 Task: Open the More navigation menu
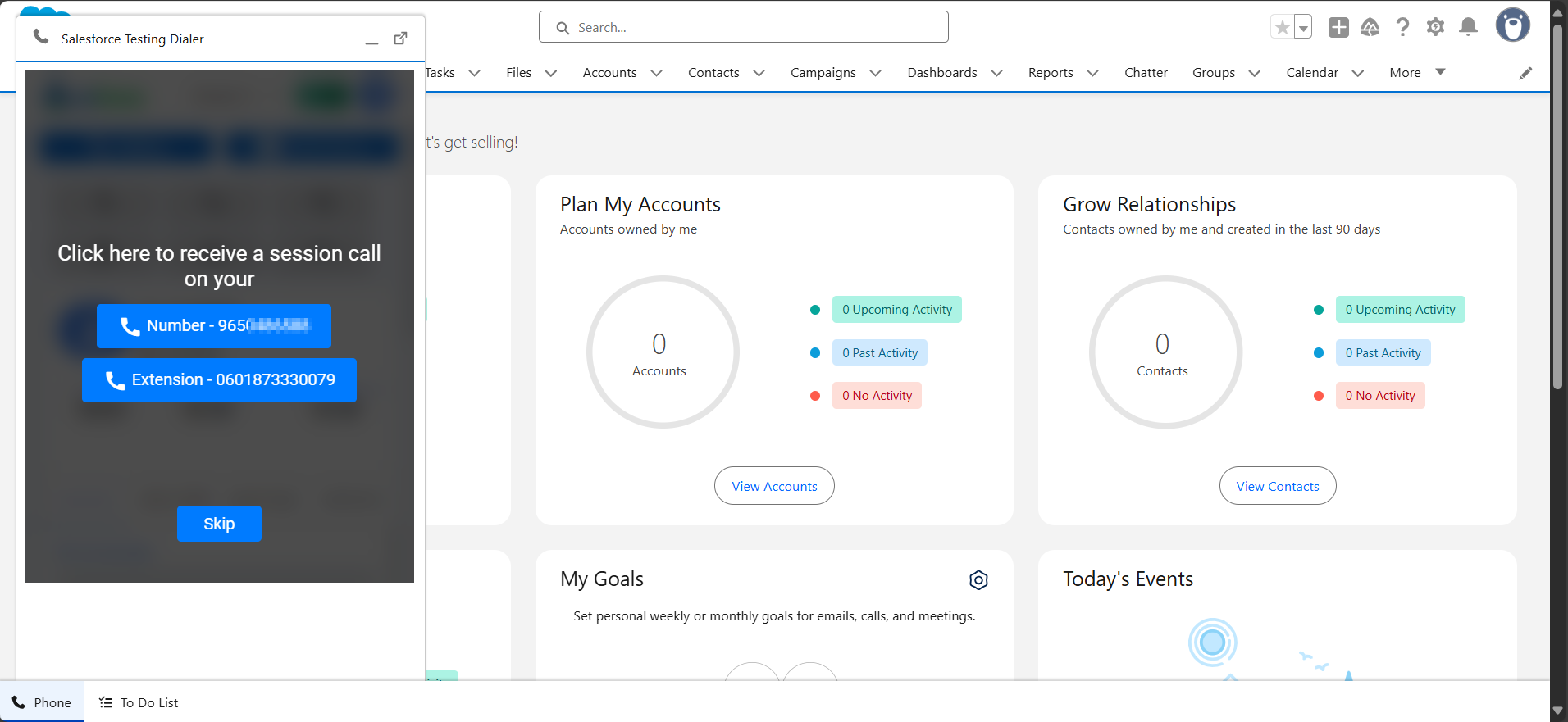click(1417, 73)
